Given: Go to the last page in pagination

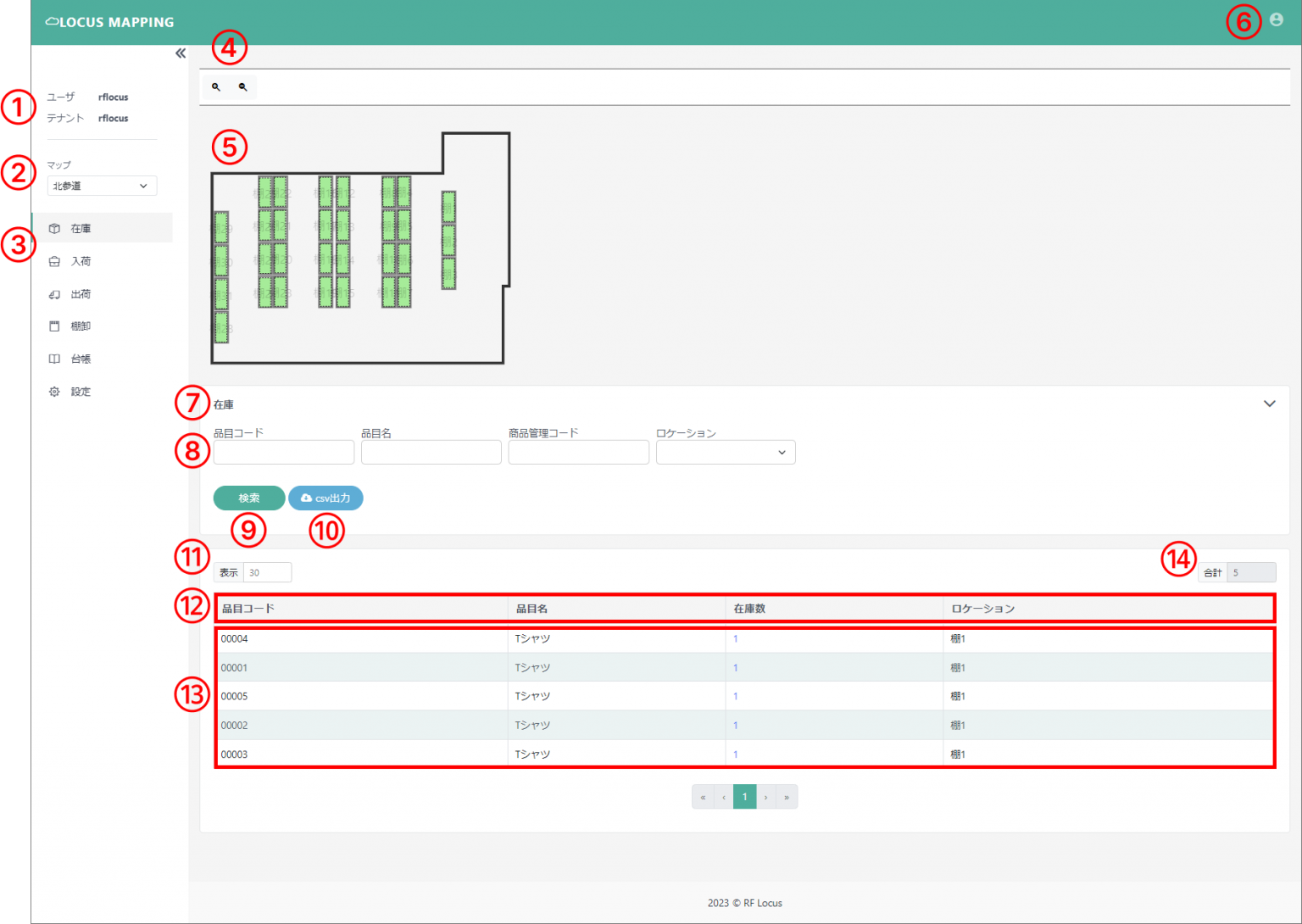Looking at the screenshot, I should tap(787, 797).
